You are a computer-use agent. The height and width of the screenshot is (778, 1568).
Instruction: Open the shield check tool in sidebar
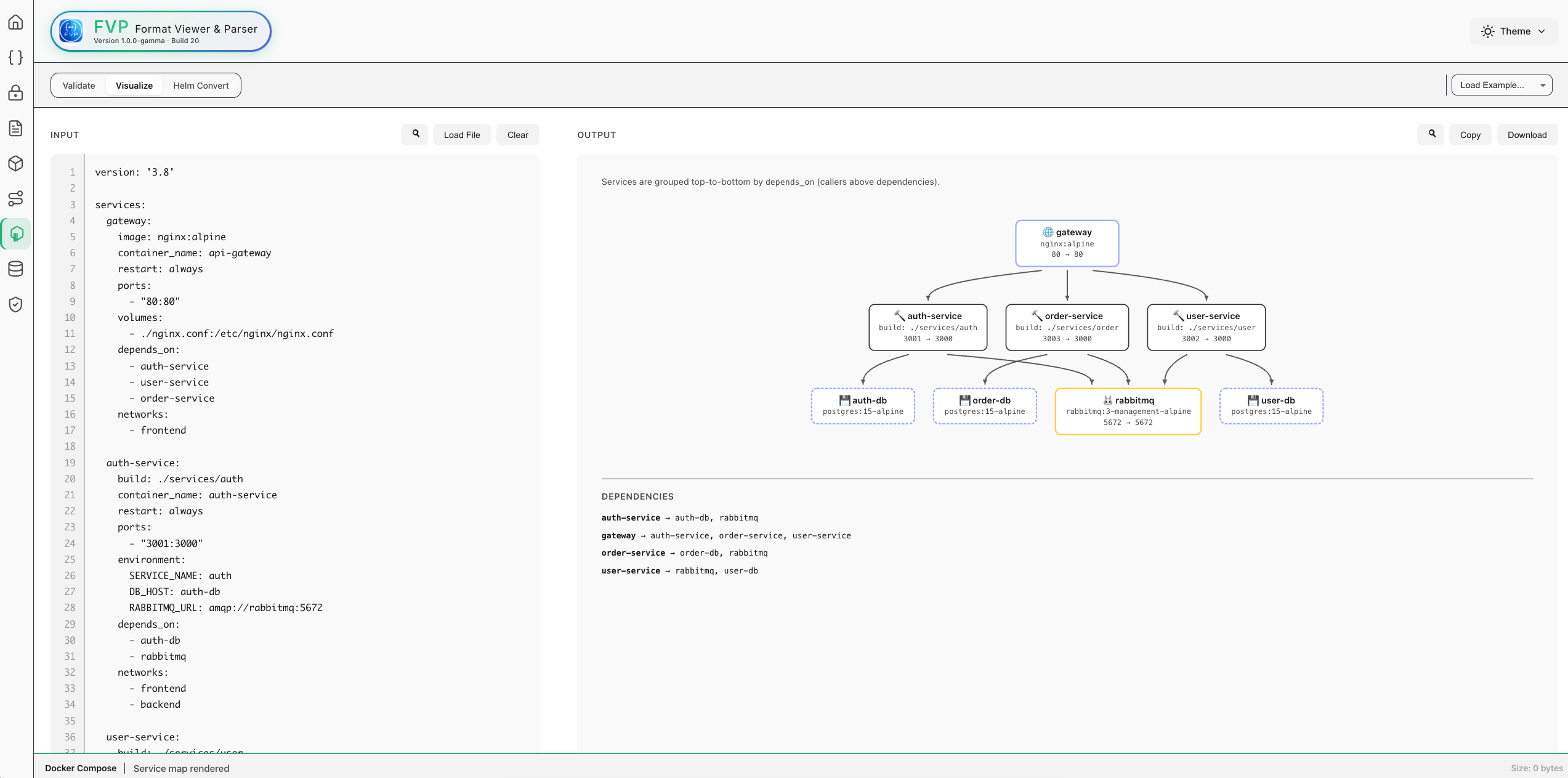(x=16, y=304)
